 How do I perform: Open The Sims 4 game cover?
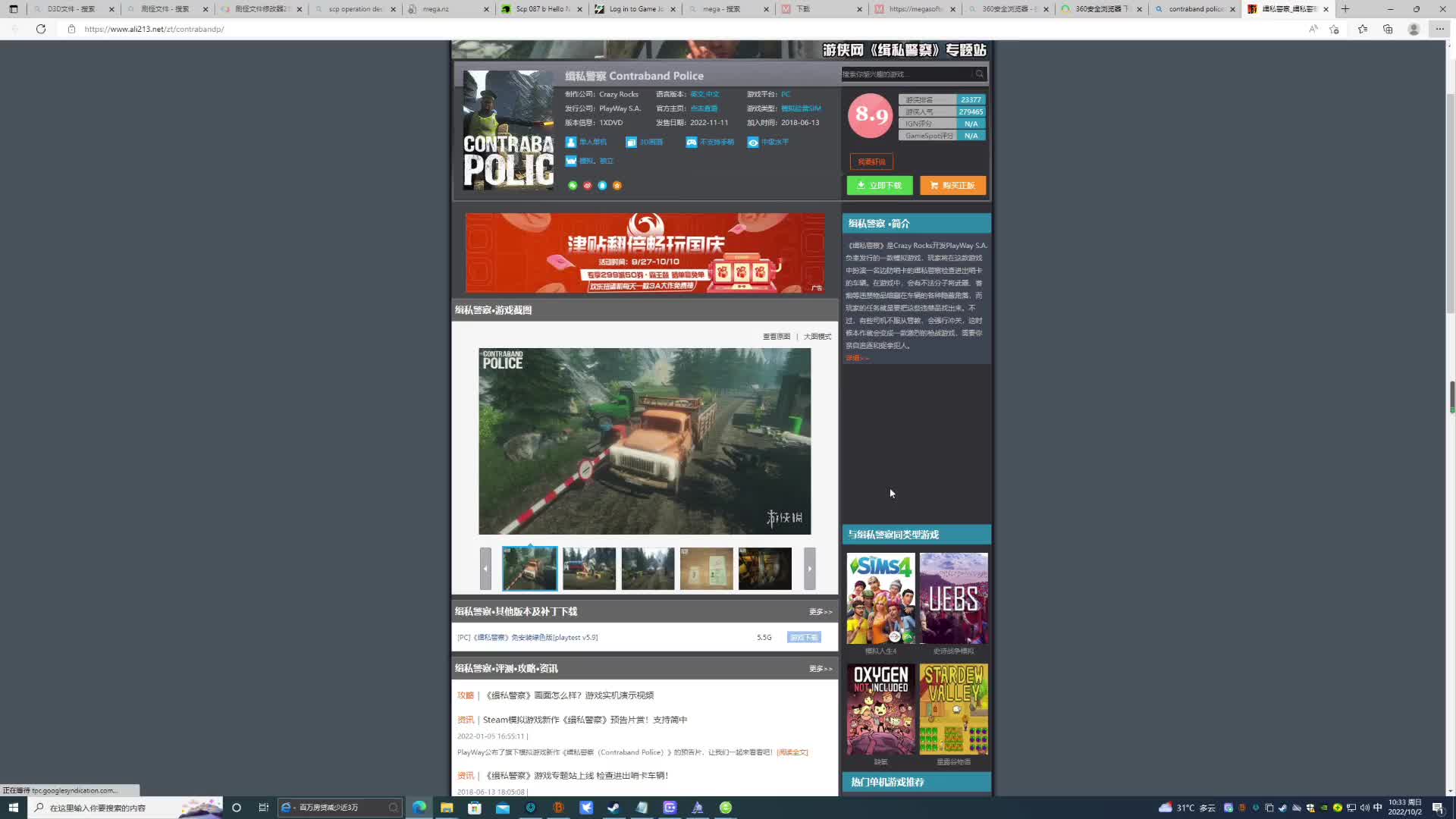point(880,598)
